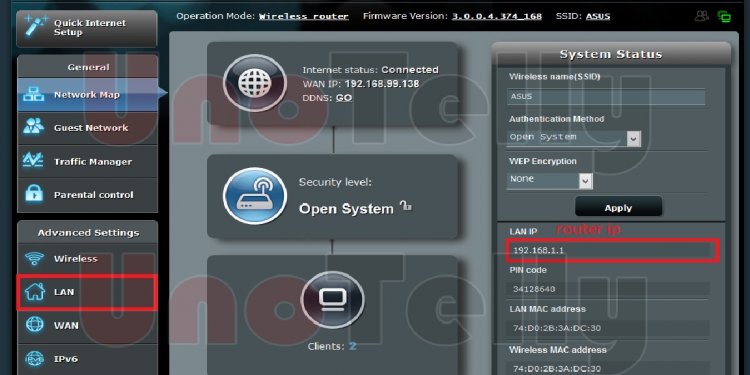750x375 pixels.
Task: Click the Traffic Manager graph icon
Action: [33, 161]
